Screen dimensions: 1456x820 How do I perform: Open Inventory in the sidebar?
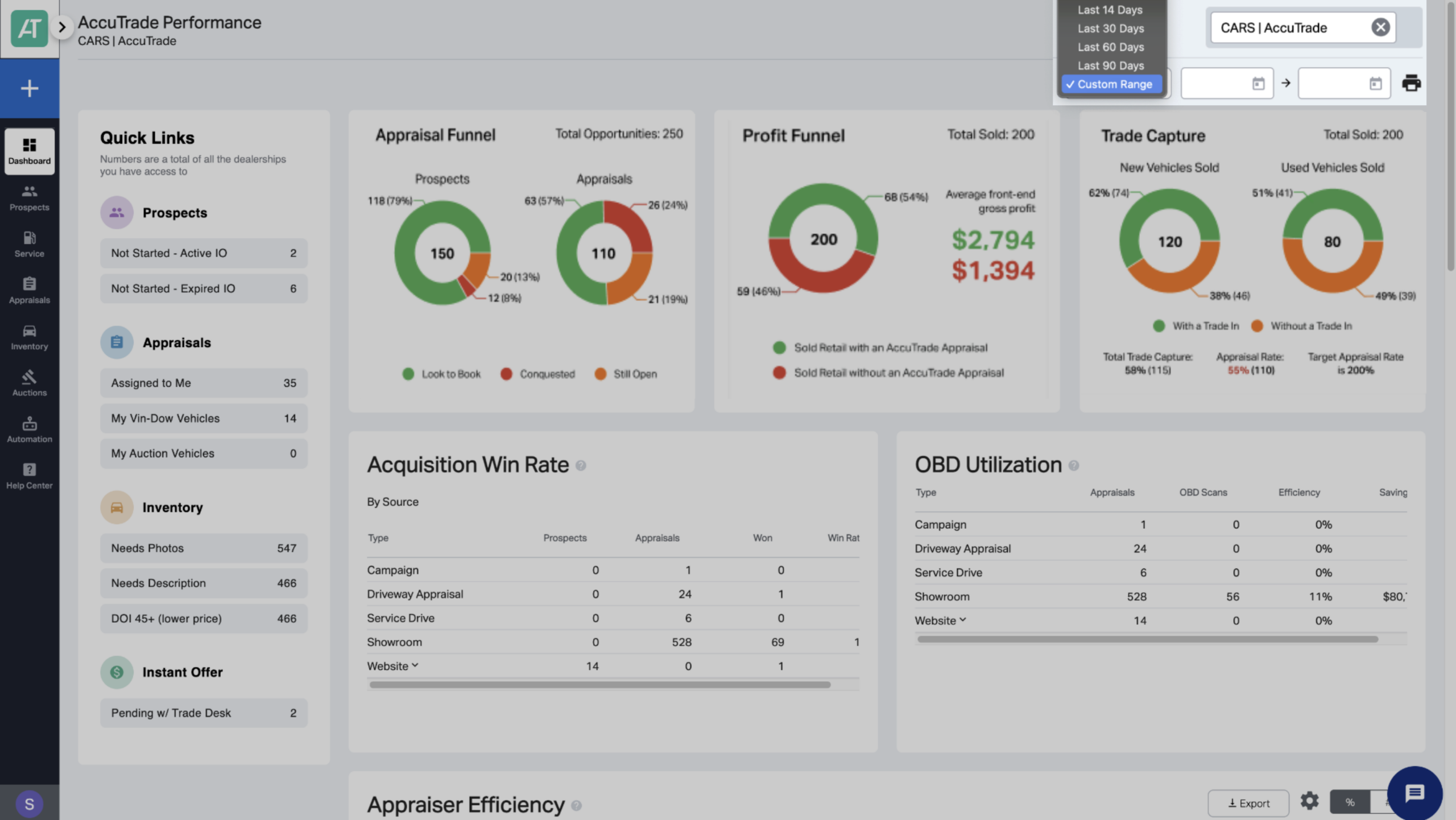point(30,337)
